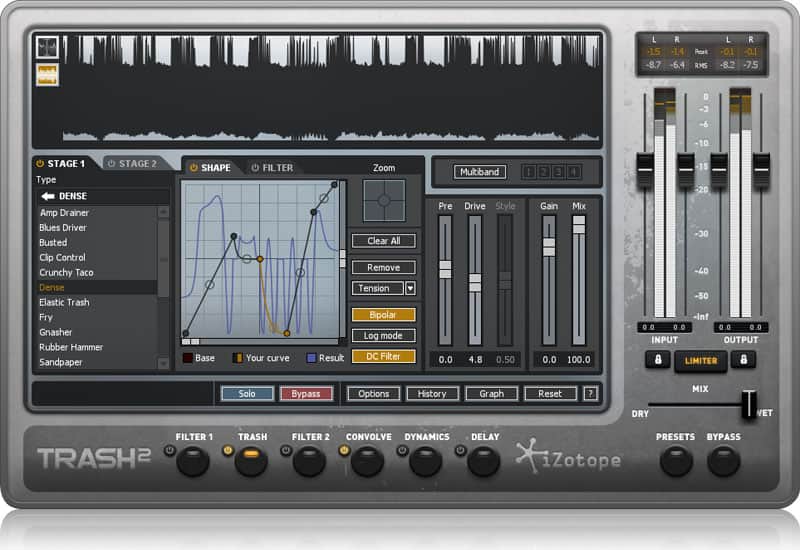
Task: Click the Drive slider handle
Action: [x=475, y=282]
